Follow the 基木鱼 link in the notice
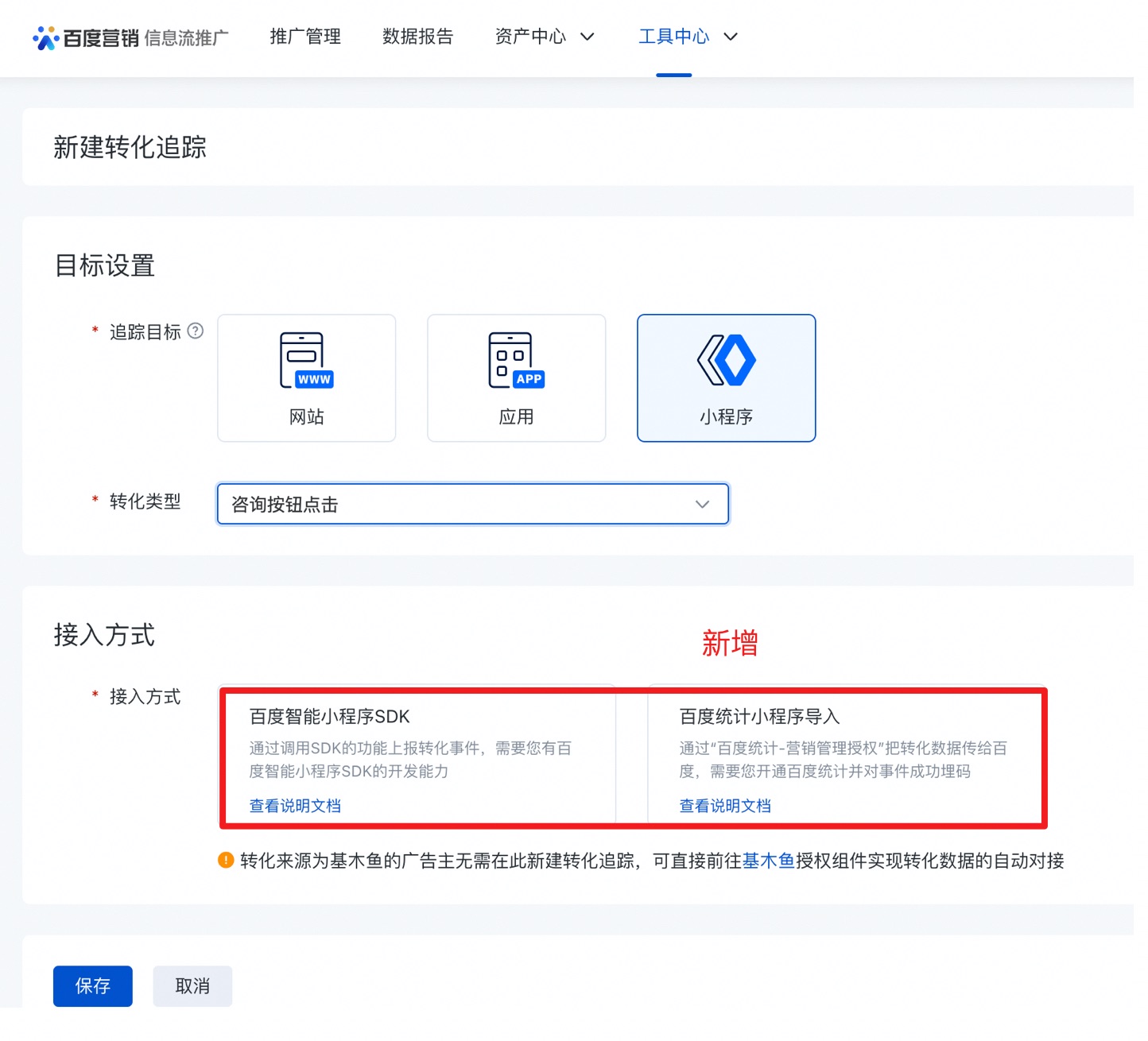 click(x=769, y=861)
